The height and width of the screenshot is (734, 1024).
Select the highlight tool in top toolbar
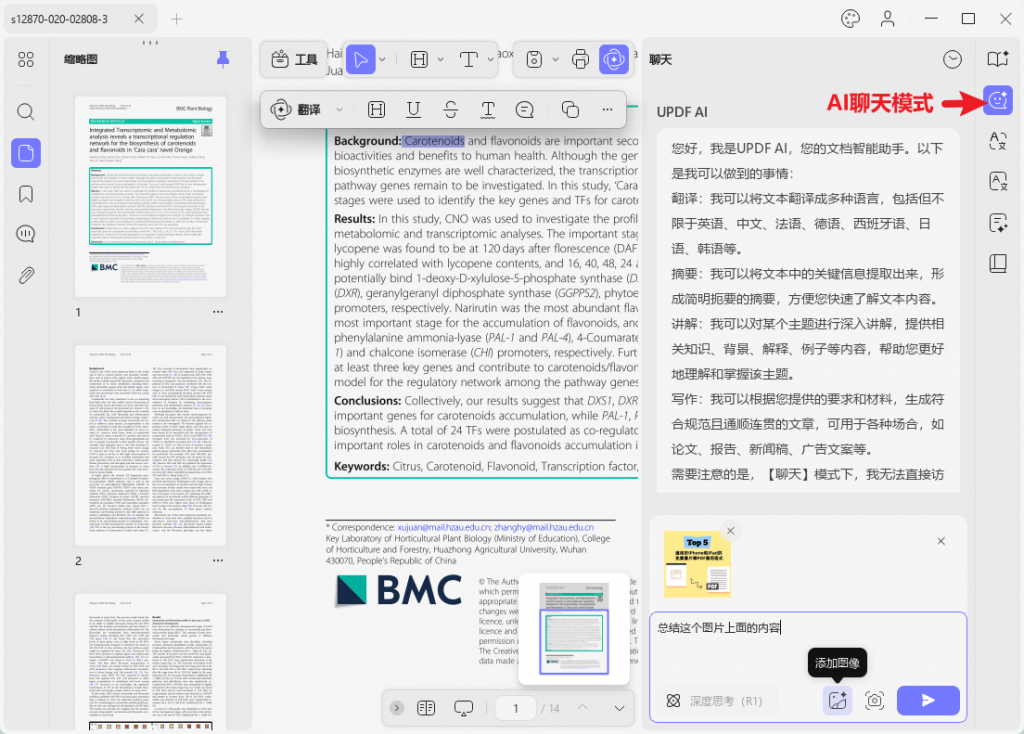click(x=419, y=59)
